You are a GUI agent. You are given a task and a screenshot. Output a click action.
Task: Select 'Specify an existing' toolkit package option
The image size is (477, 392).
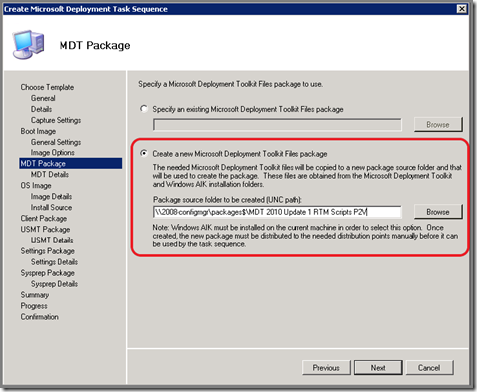pos(144,109)
